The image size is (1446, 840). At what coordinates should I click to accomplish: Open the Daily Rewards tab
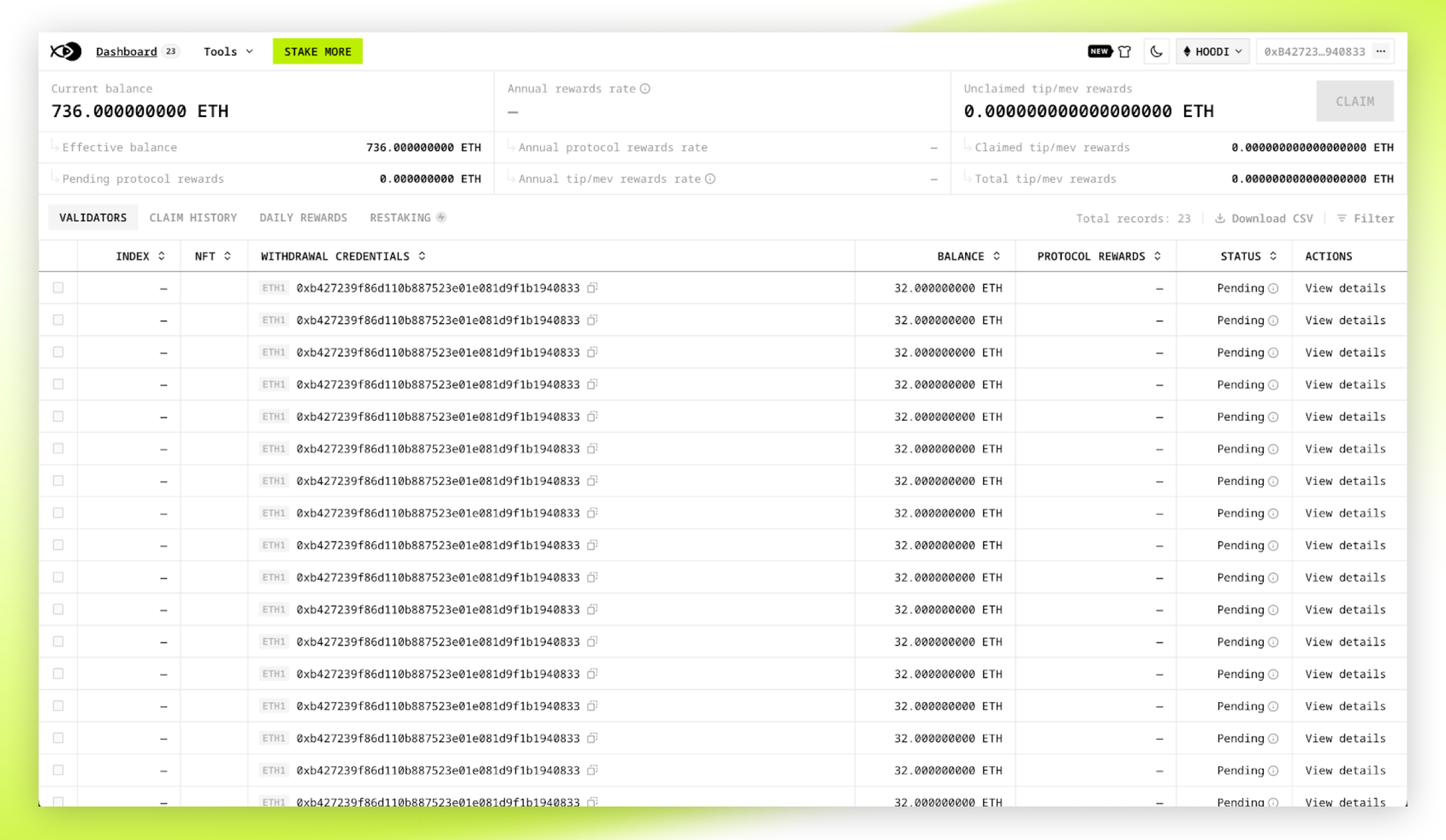[303, 218]
